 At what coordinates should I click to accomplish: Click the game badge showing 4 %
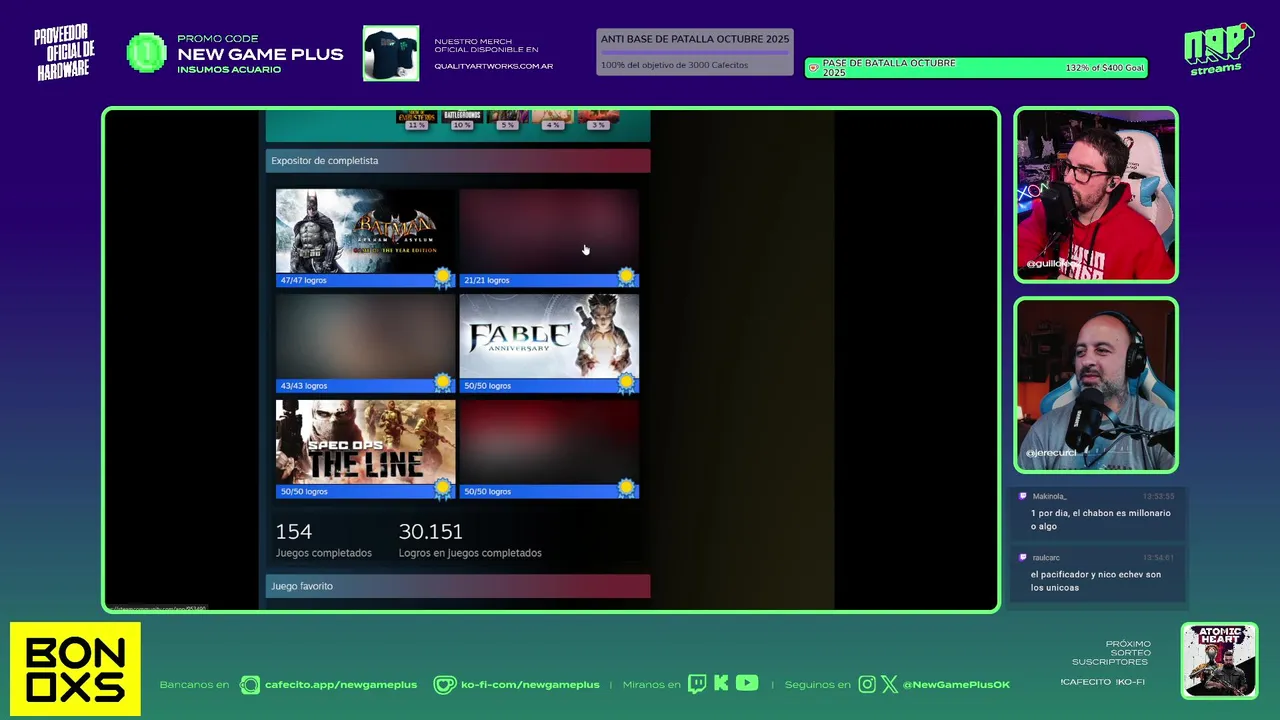(553, 120)
